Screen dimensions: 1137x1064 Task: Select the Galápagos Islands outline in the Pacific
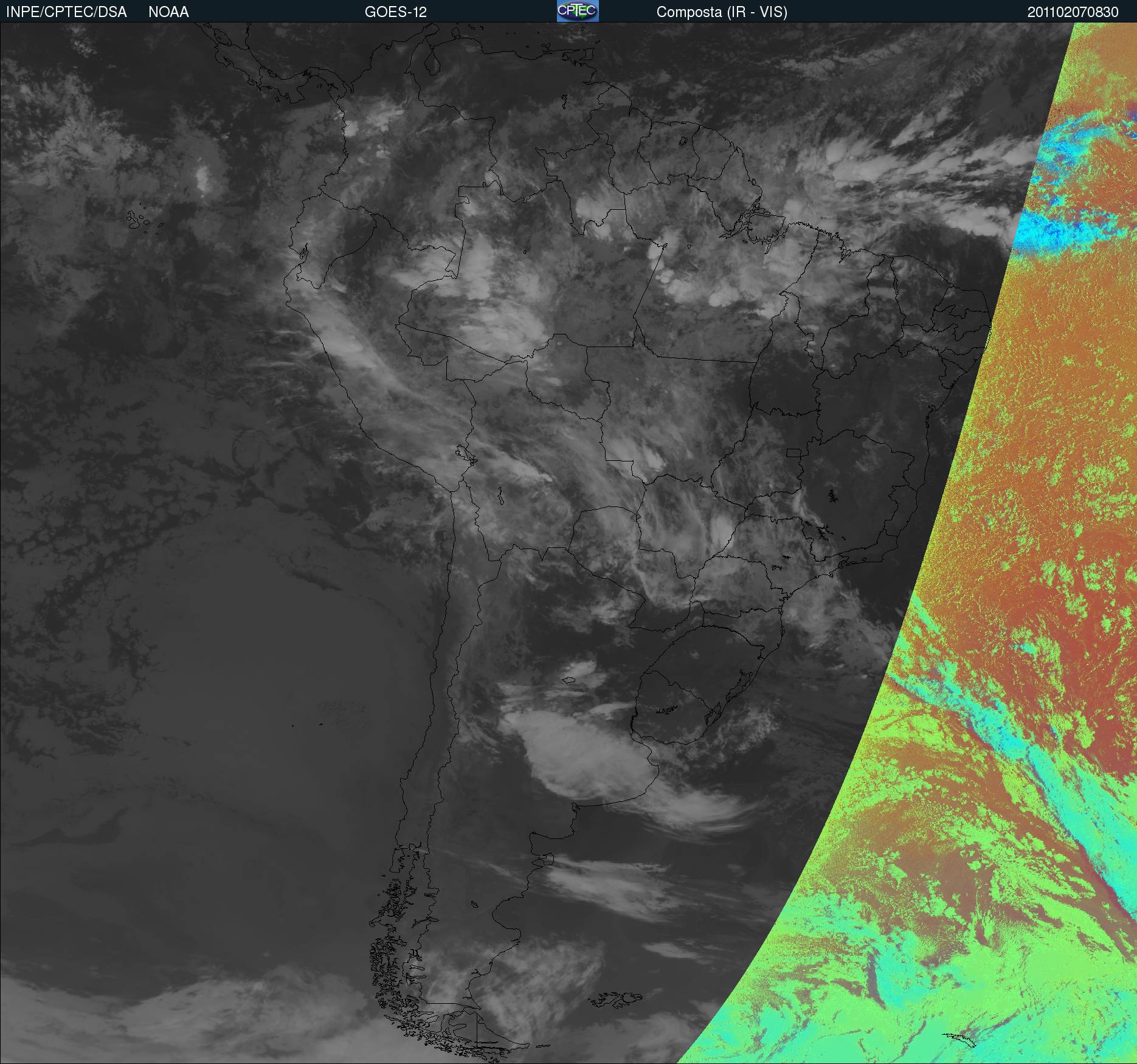coord(141,220)
